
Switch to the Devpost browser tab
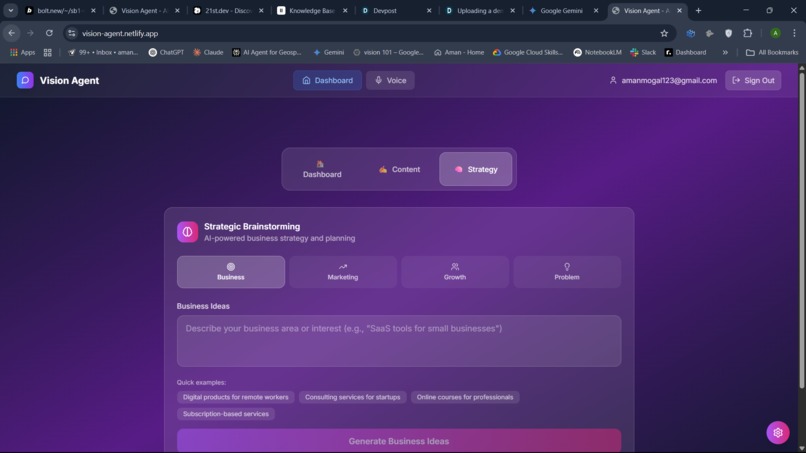(396, 10)
